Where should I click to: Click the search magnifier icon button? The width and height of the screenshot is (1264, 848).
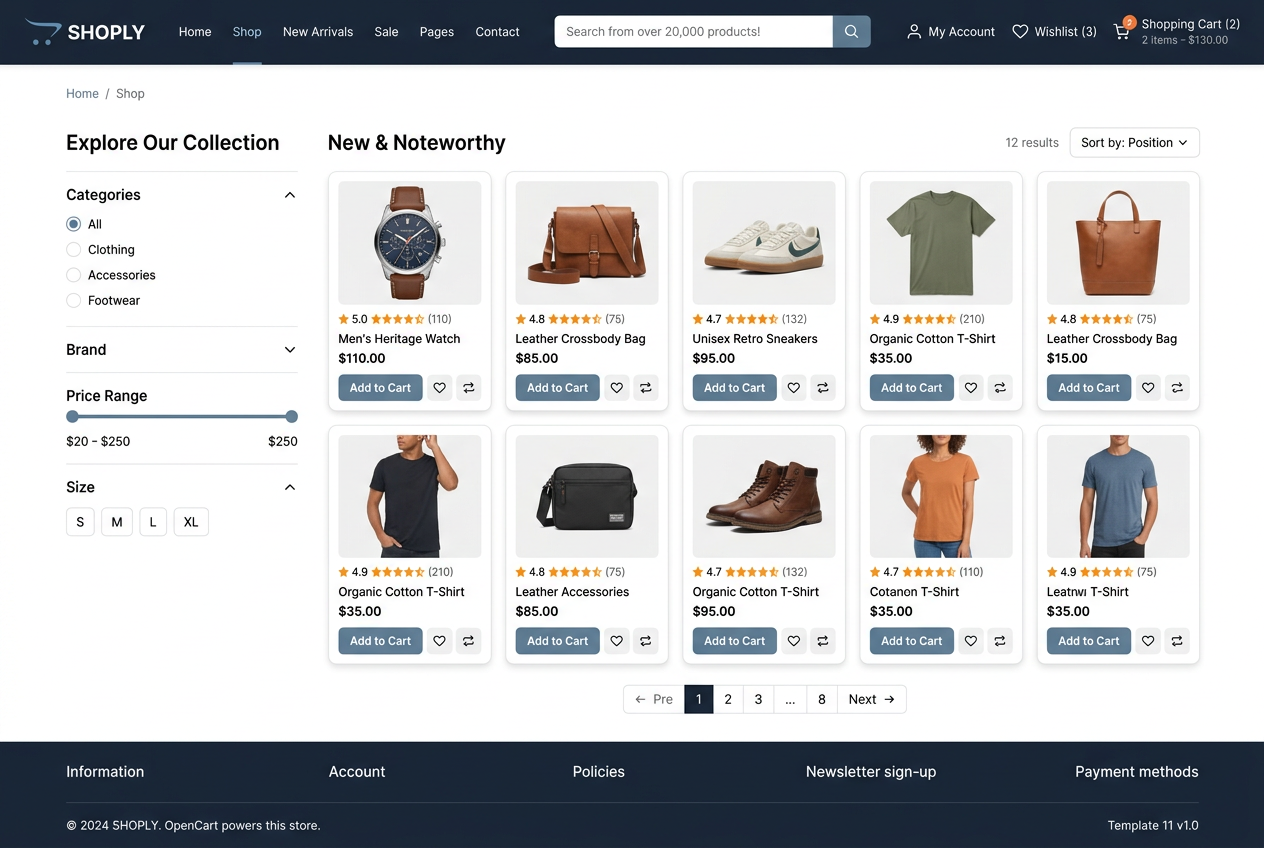(x=851, y=32)
